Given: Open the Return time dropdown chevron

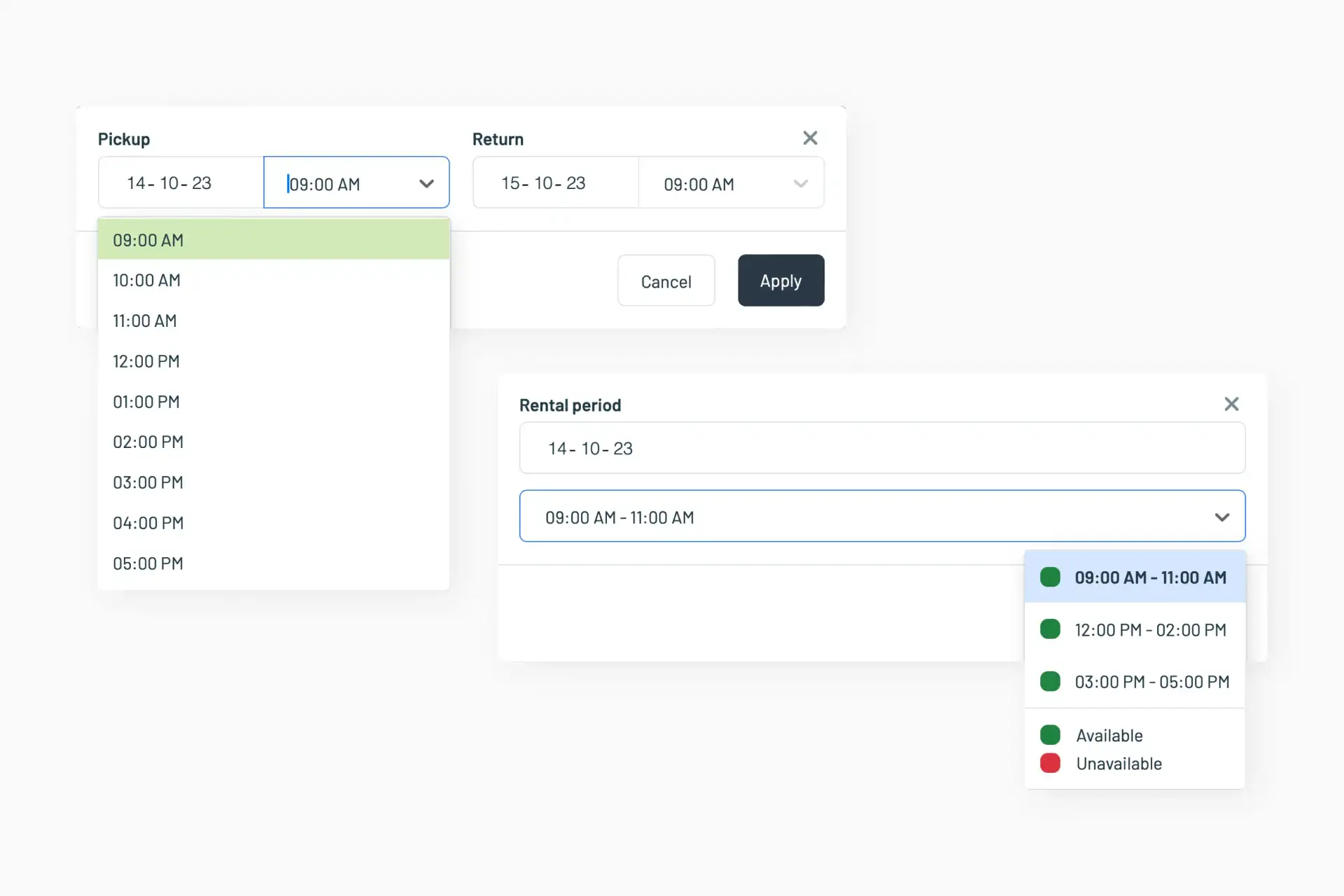Looking at the screenshot, I should click(800, 183).
